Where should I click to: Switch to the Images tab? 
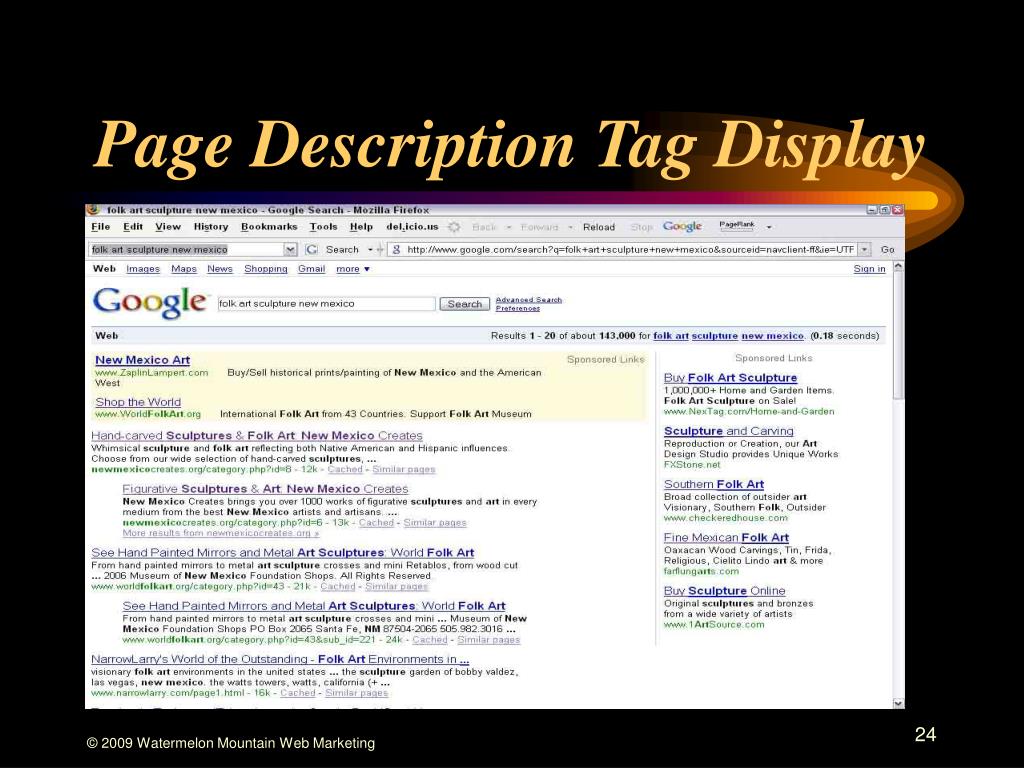point(143,269)
